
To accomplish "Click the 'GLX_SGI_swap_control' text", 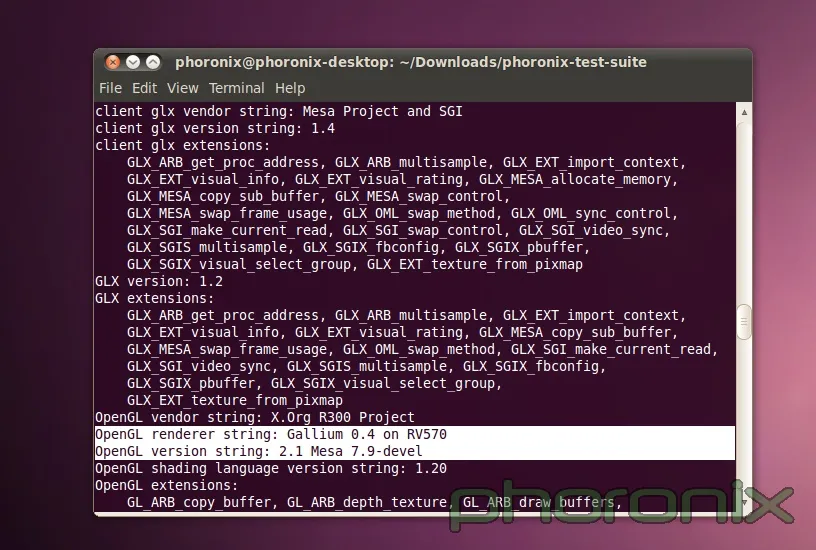I will coord(423,231).
